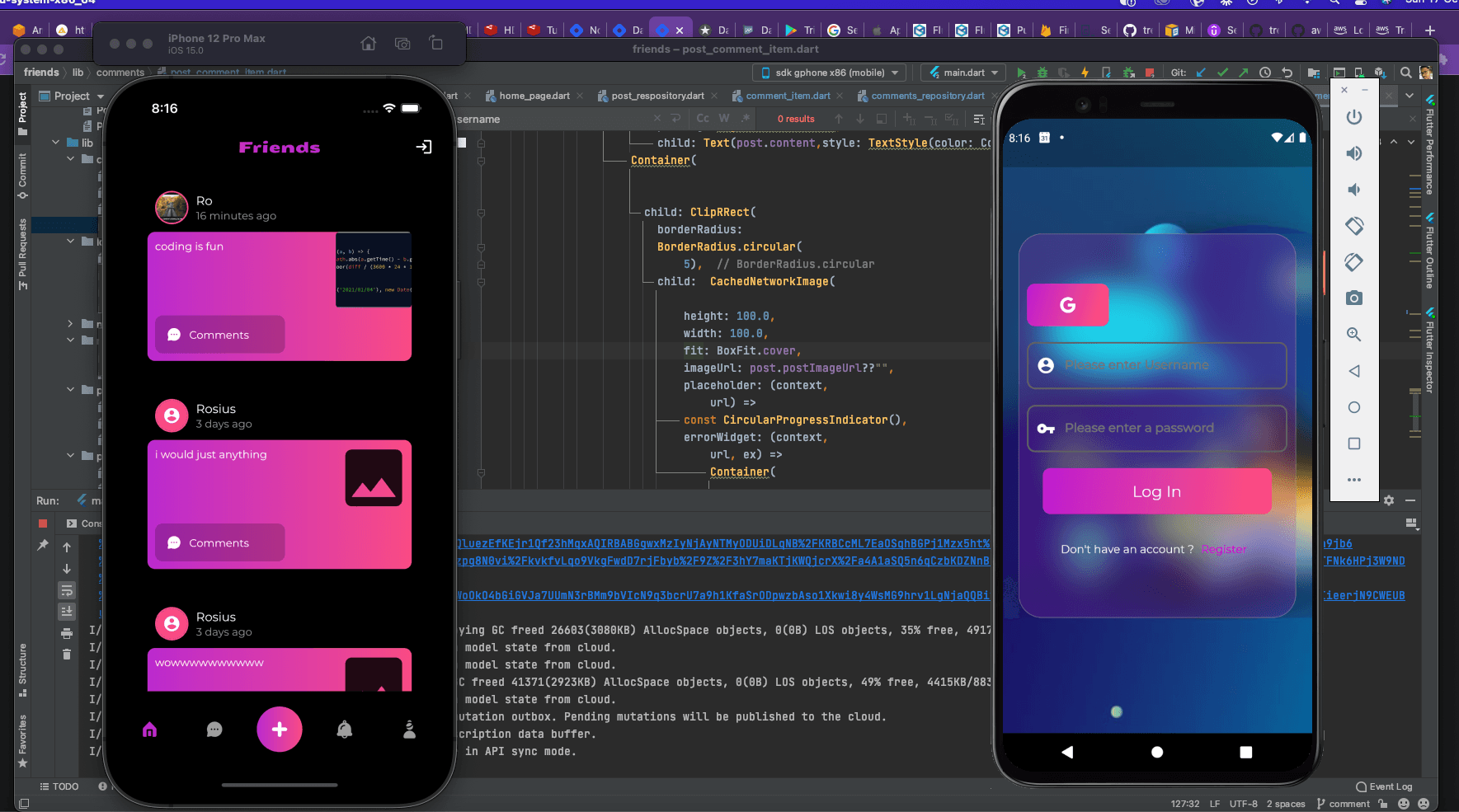Switch to the comment_item.dart tab

point(787,95)
